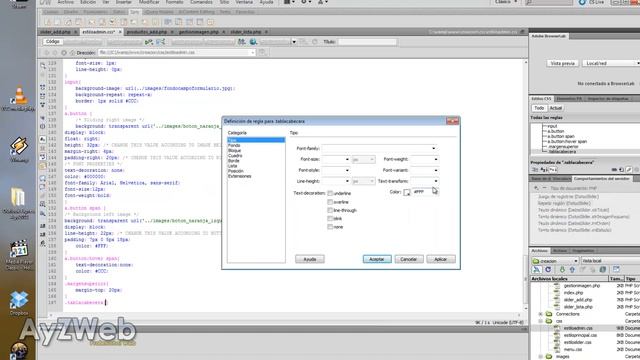Select Lista category in rule dialog

click(x=233, y=166)
